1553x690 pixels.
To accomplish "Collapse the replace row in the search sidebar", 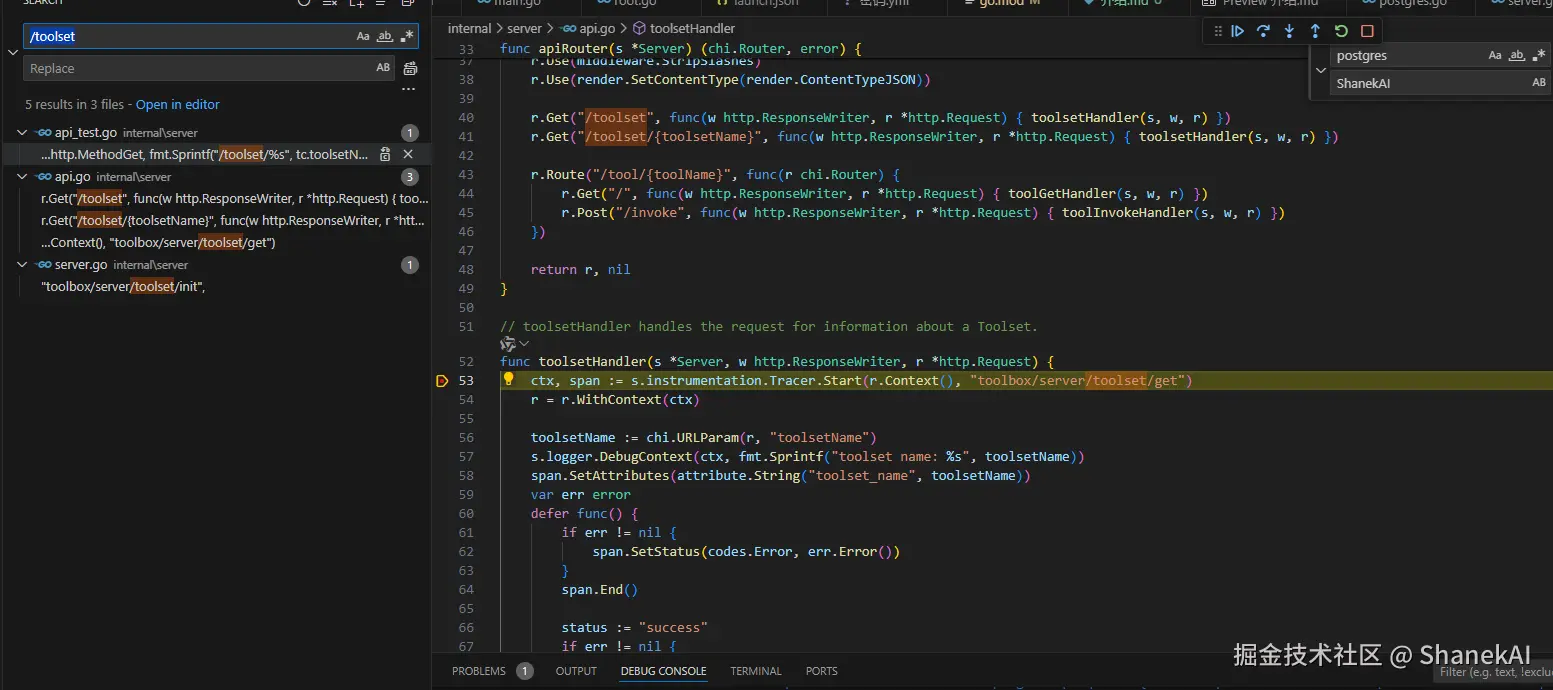I will 12,52.
